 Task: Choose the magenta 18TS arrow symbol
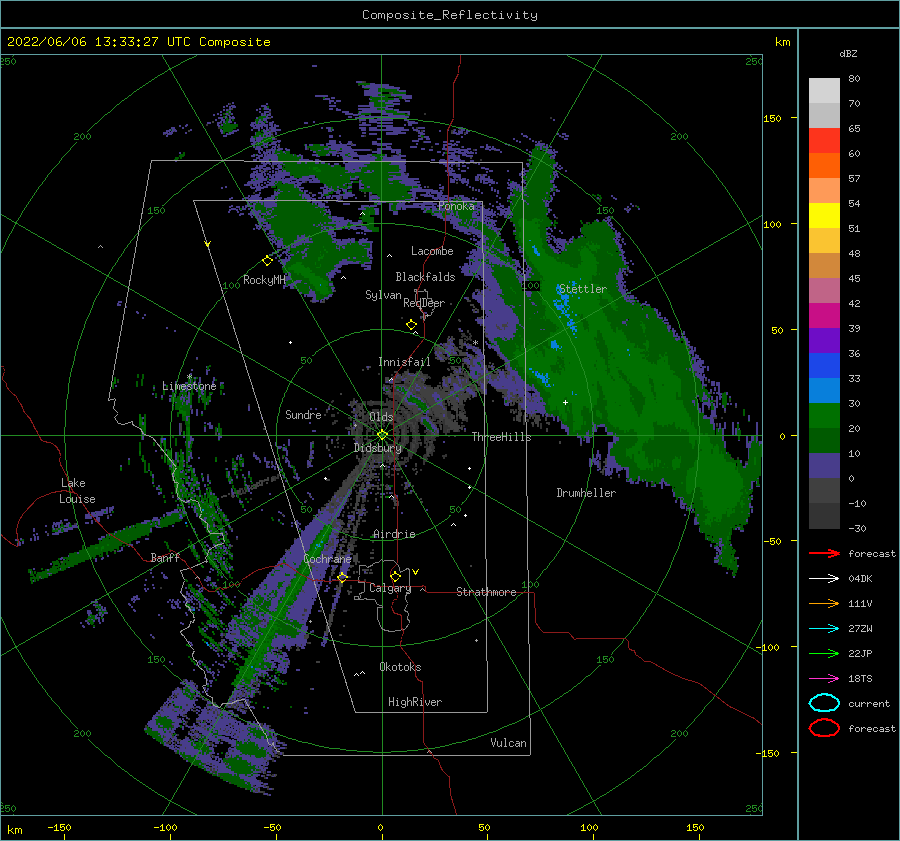[x=824, y=679]
